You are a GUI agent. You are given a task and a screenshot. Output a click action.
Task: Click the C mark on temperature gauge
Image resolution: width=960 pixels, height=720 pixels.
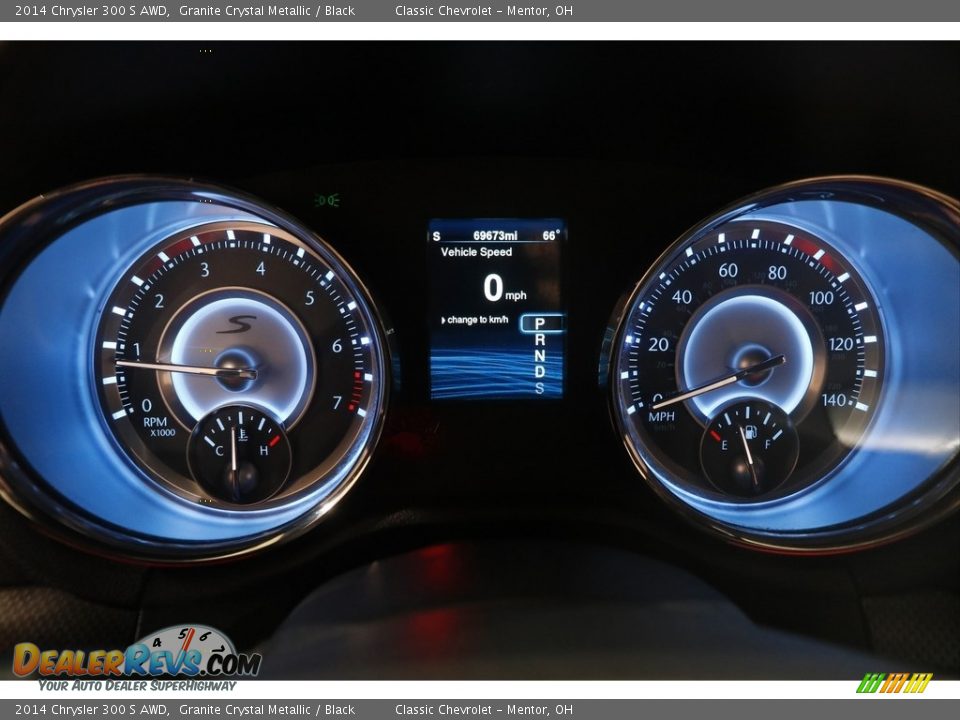[x=219, y=451]
